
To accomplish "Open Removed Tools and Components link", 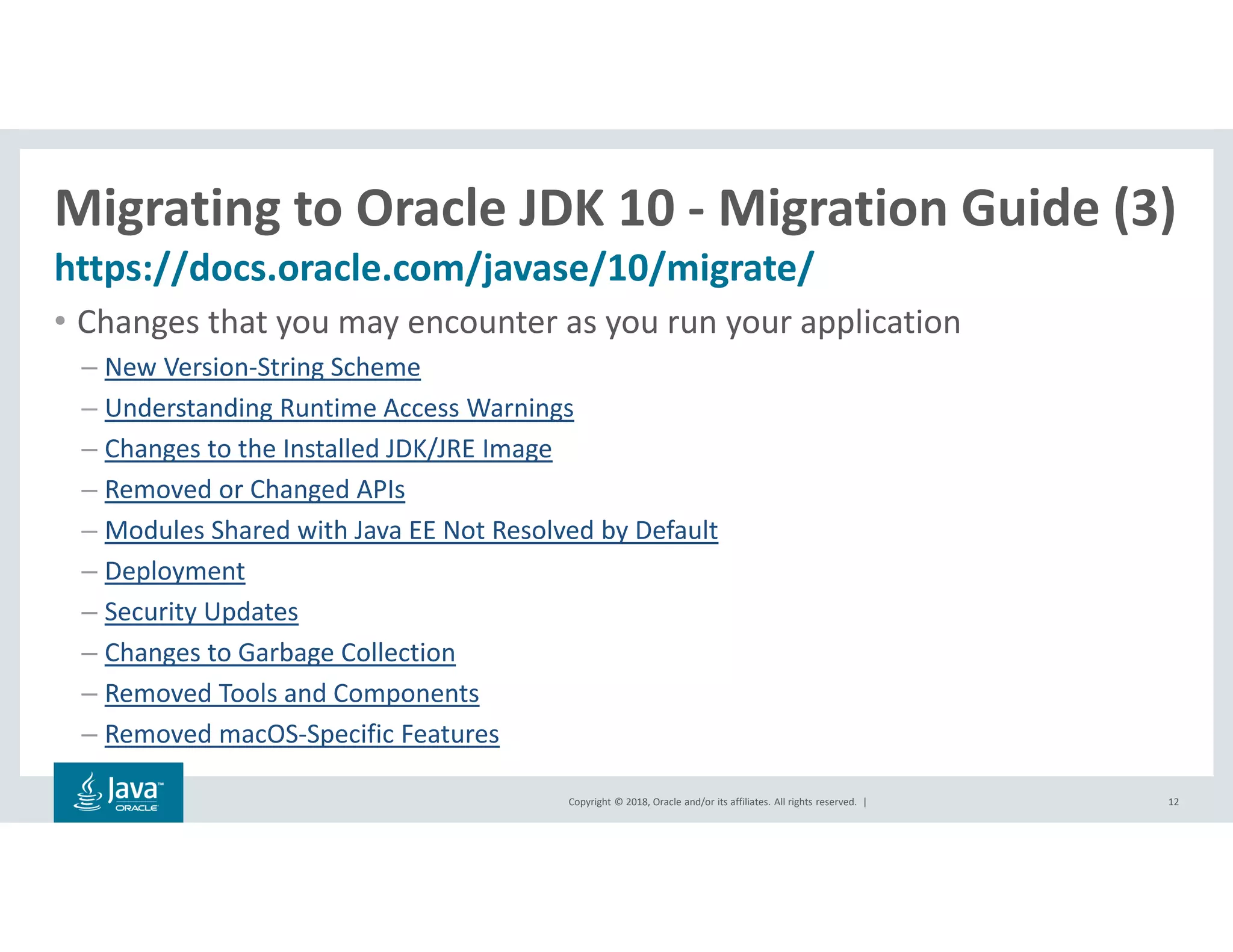I will pyautogui.click(x=292, y=693).
